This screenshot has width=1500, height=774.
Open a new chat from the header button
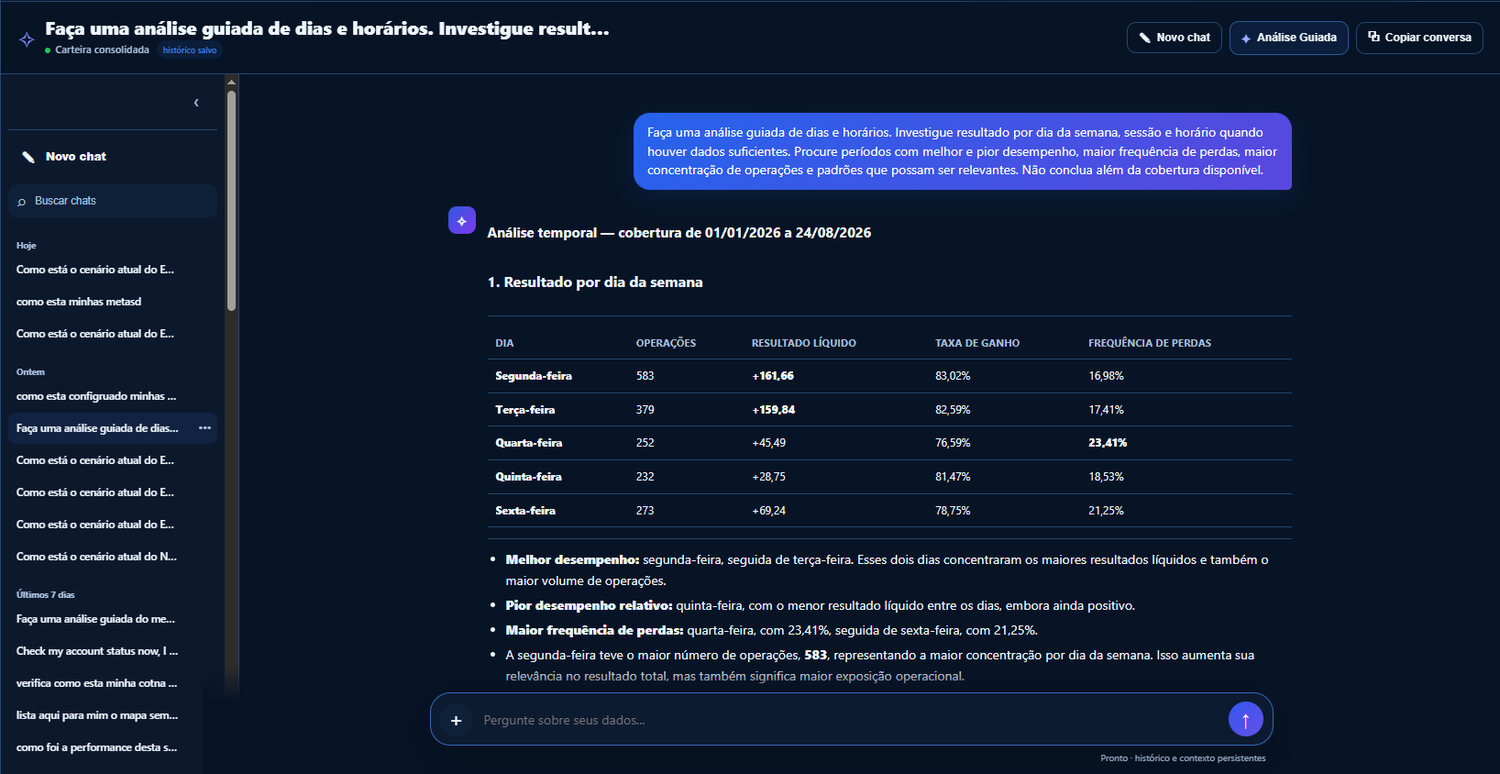(1174, 38)
